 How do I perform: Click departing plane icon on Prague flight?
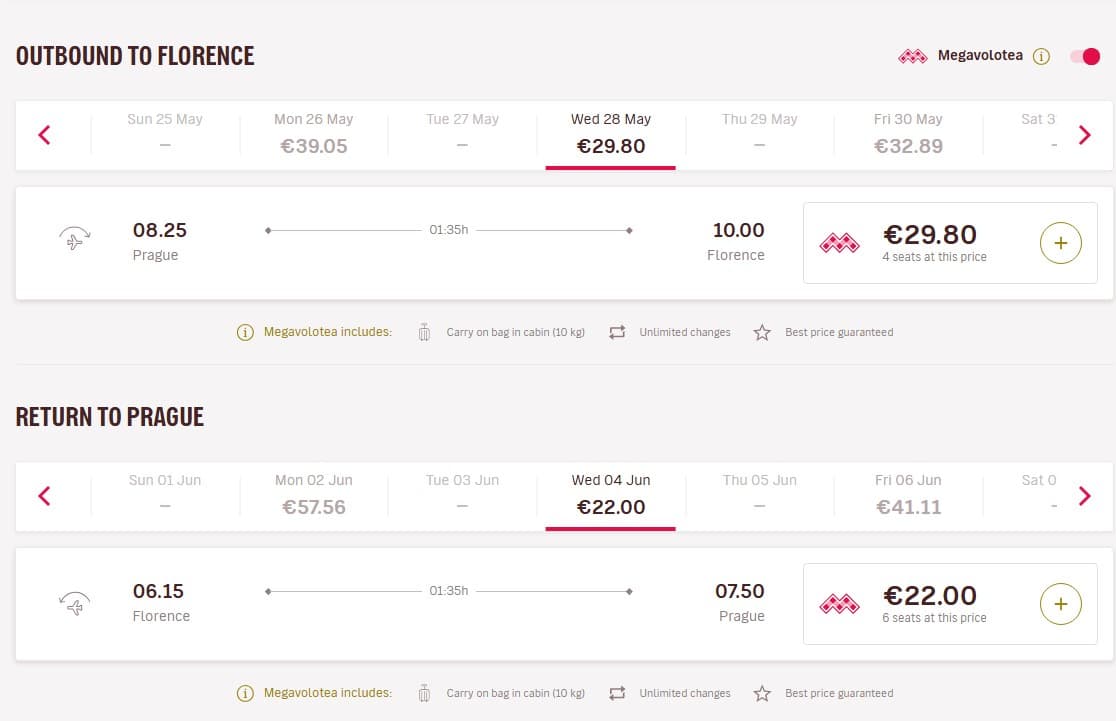75,238
